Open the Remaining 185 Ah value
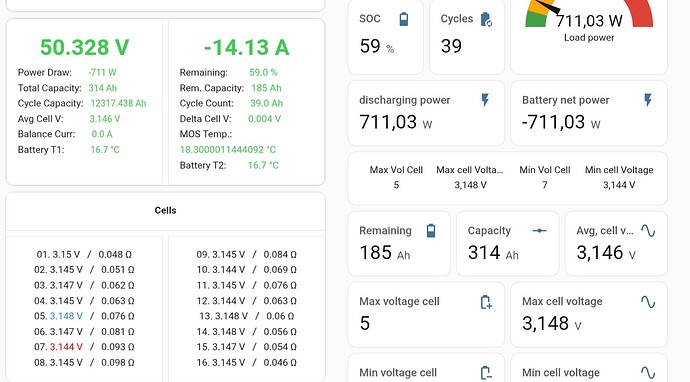The height and width of the screenshot is (382, 690). pyautogui.click(x=385, y=253)
